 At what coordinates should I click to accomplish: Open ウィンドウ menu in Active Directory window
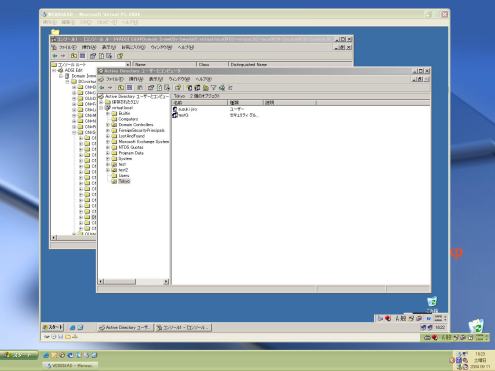tap(179, 79)
